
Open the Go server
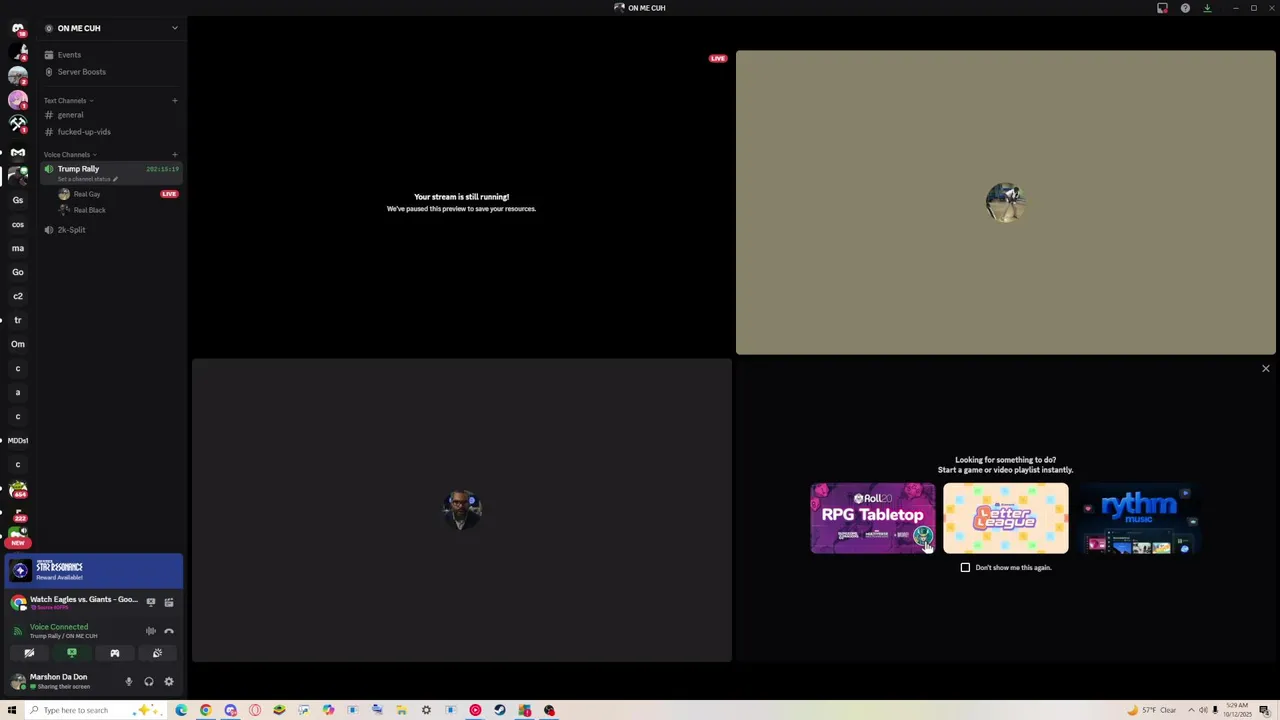click(18, 272)
